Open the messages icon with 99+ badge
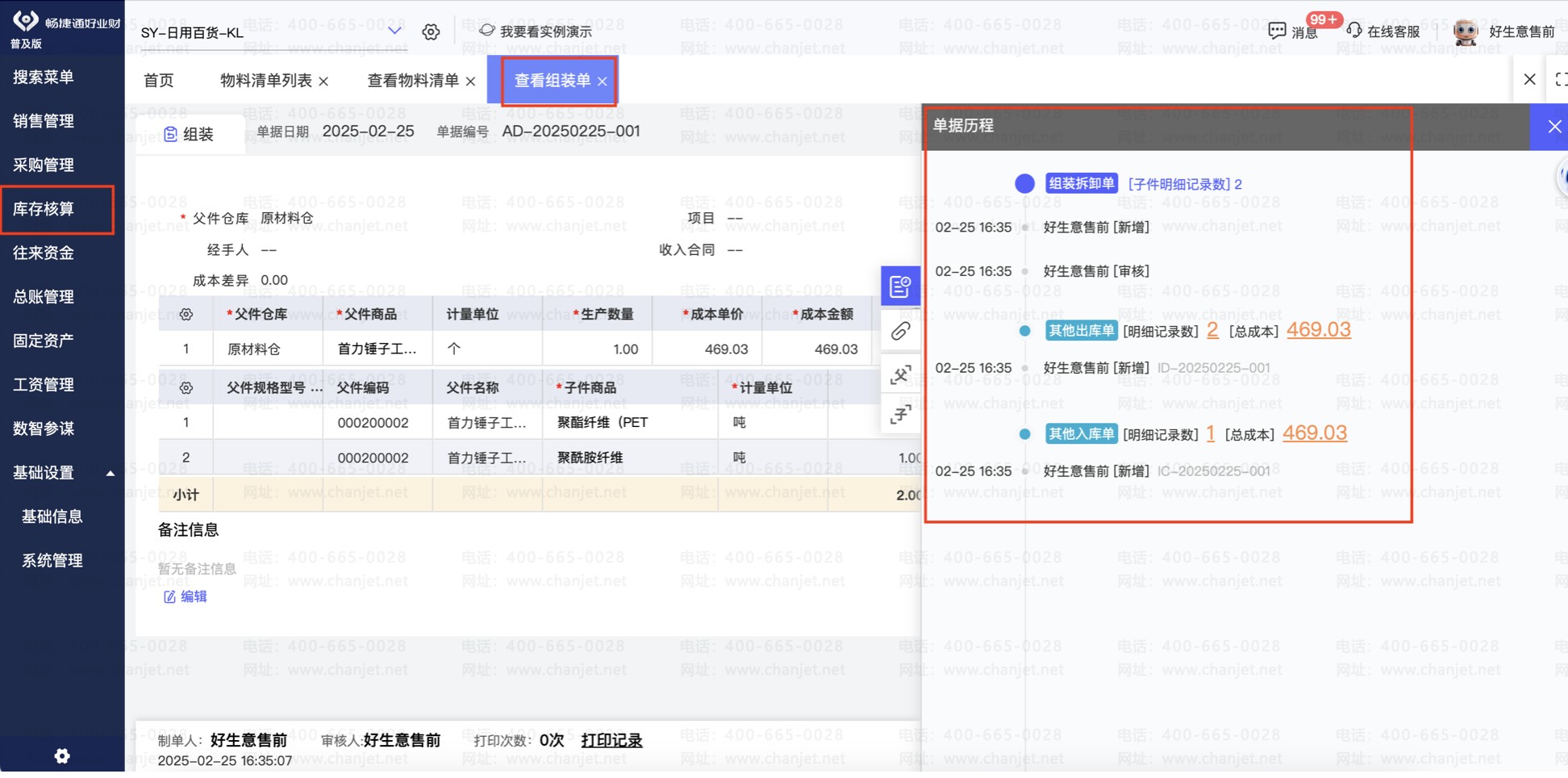1568x778 pixels. pyautogui.click(x=1278, y=31)
